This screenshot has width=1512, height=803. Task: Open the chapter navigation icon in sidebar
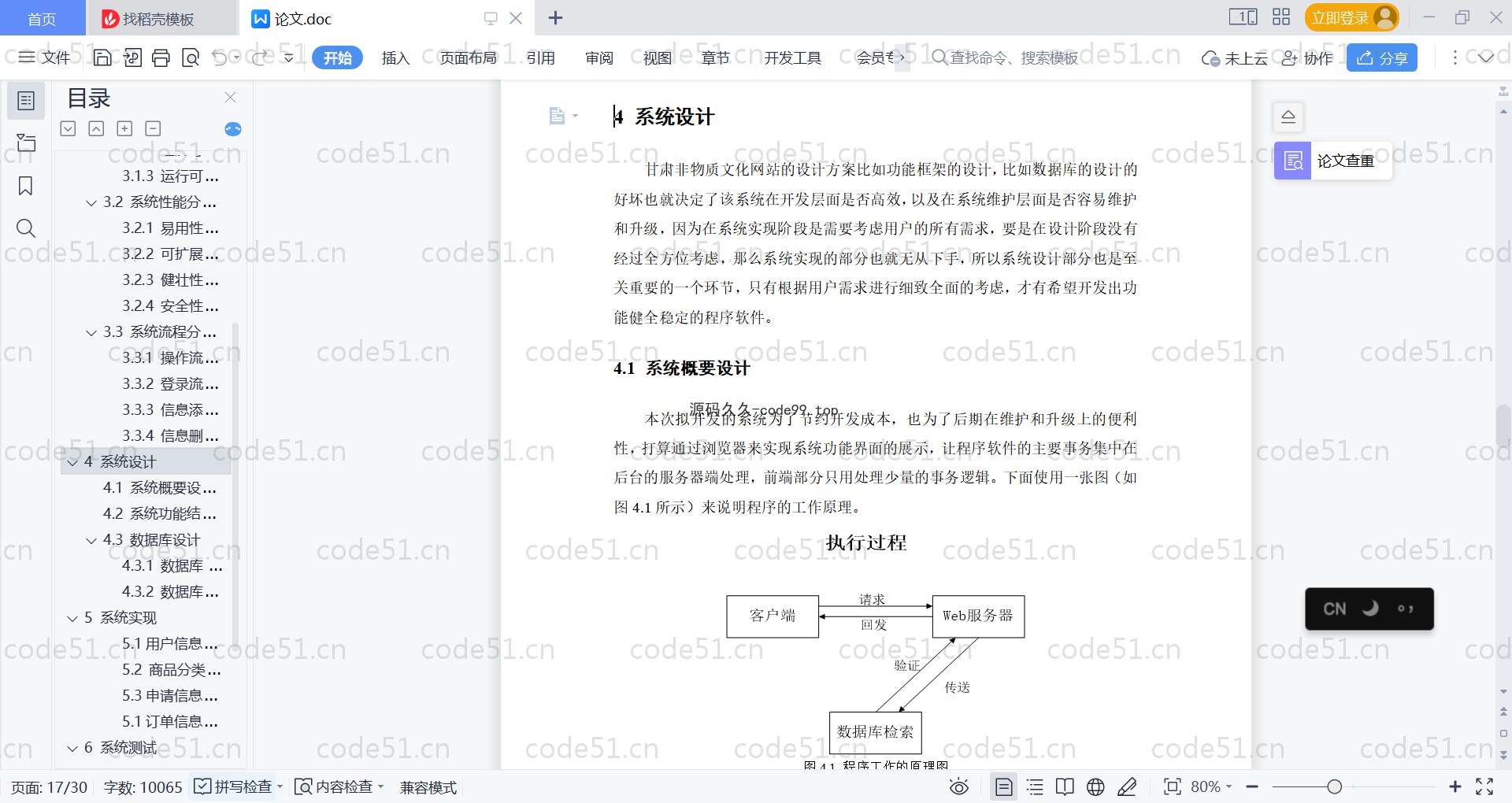[x=26, y=142]
